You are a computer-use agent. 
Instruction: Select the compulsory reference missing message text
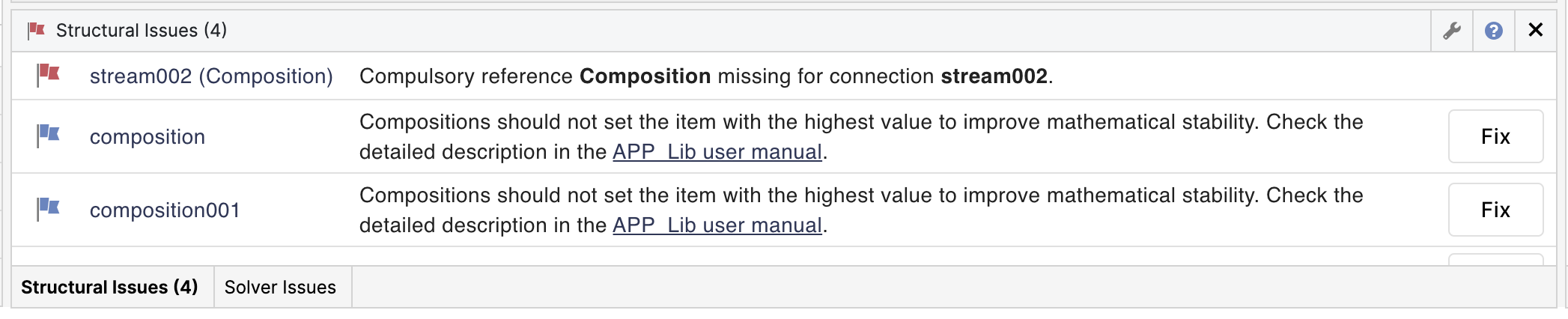(x=705, y=76)
